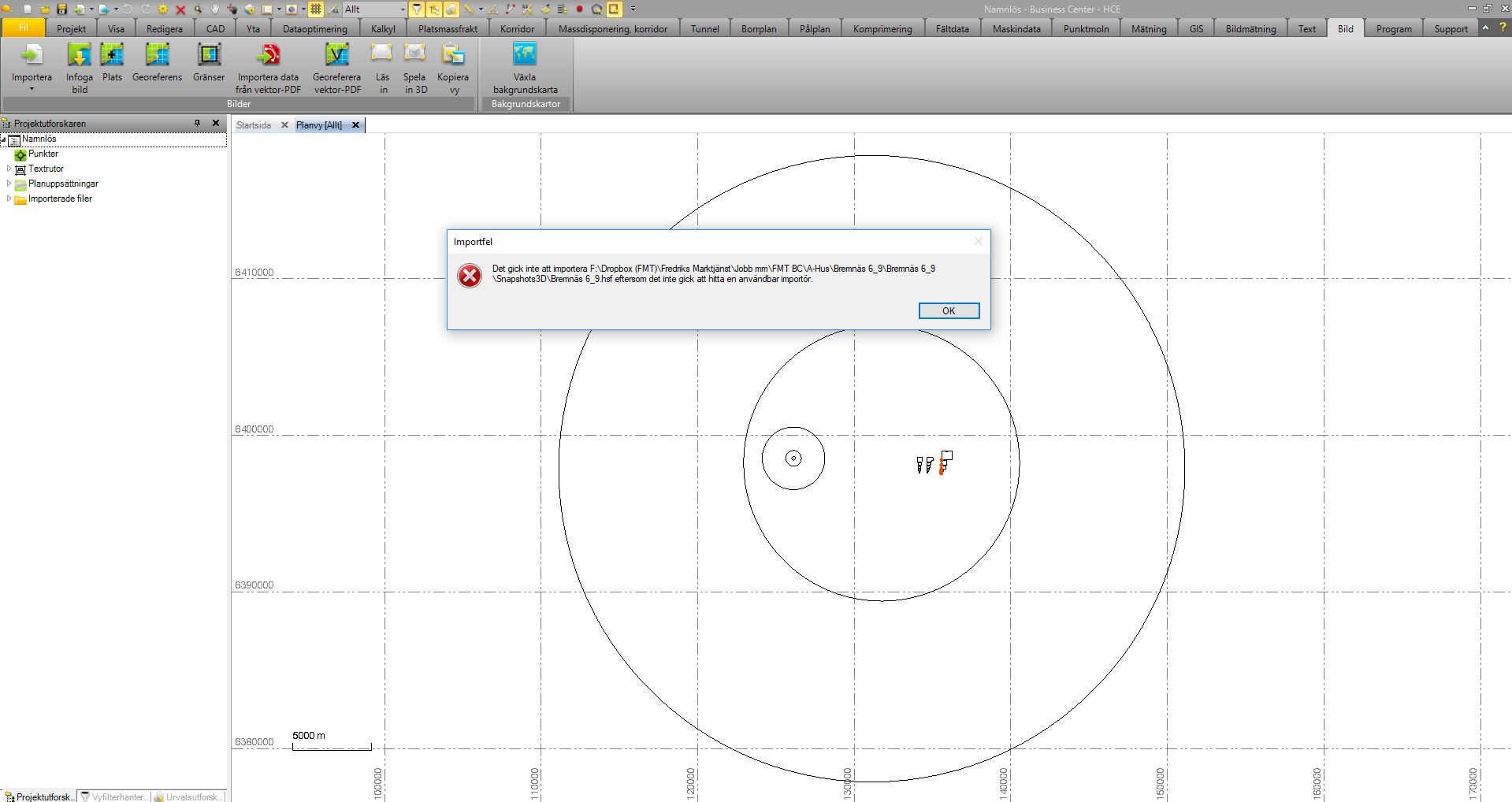The width and height of the screenshot is (1512, 802).
Task: Switch to the Korridor ribbon tab
Action: tap(516, 28)
